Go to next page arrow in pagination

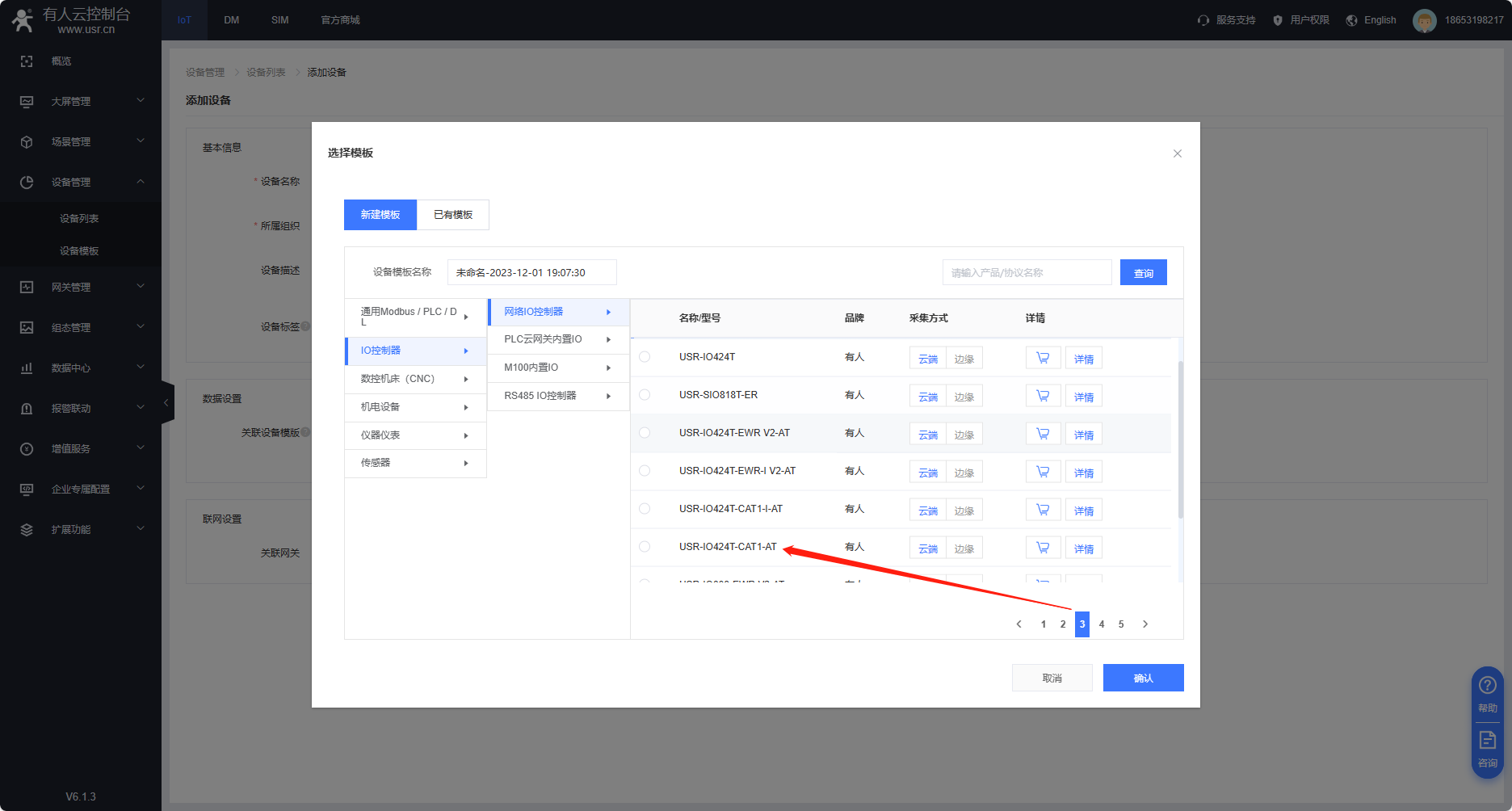(1145, 624)
